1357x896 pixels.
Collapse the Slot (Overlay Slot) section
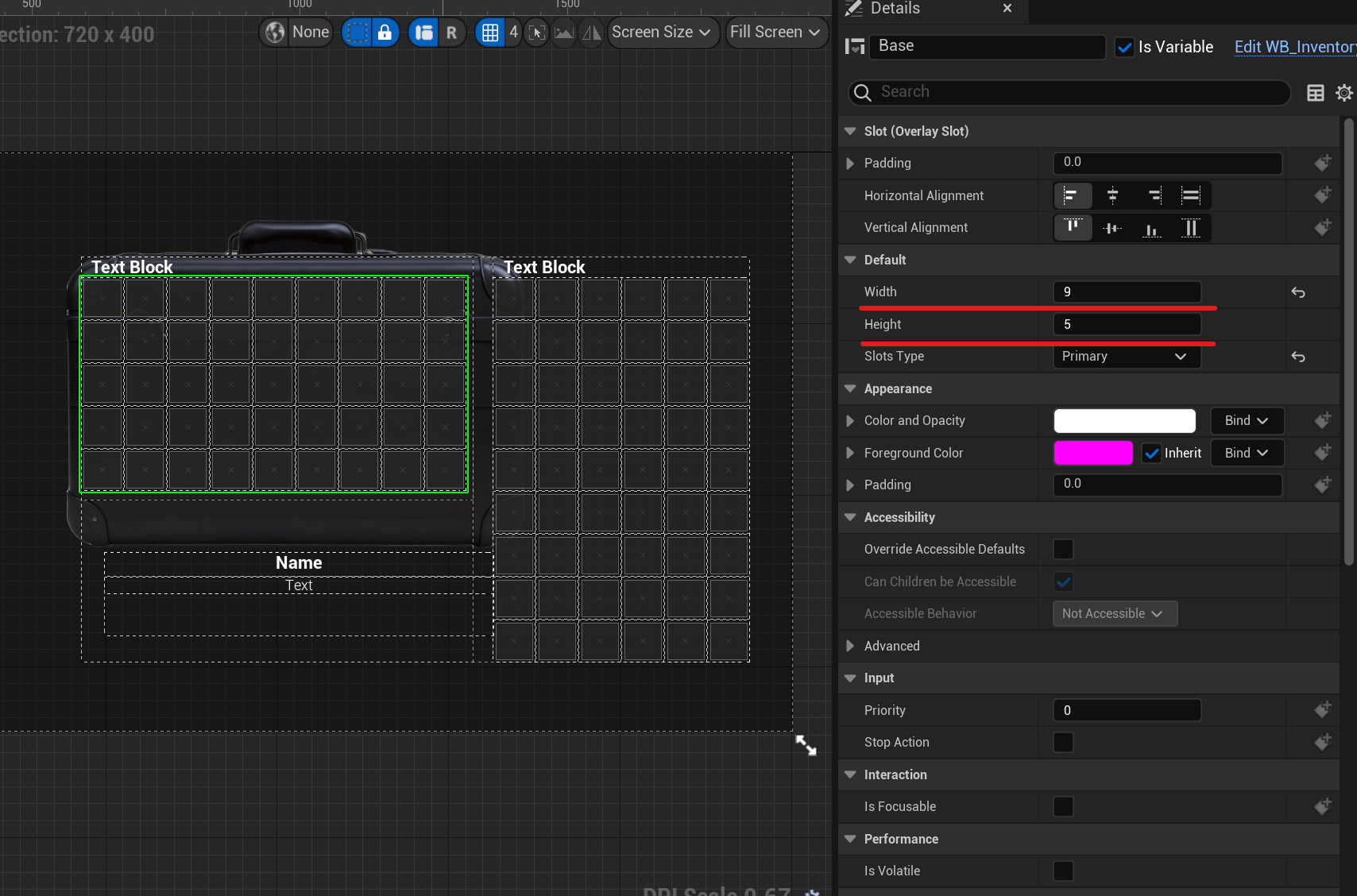850,131
